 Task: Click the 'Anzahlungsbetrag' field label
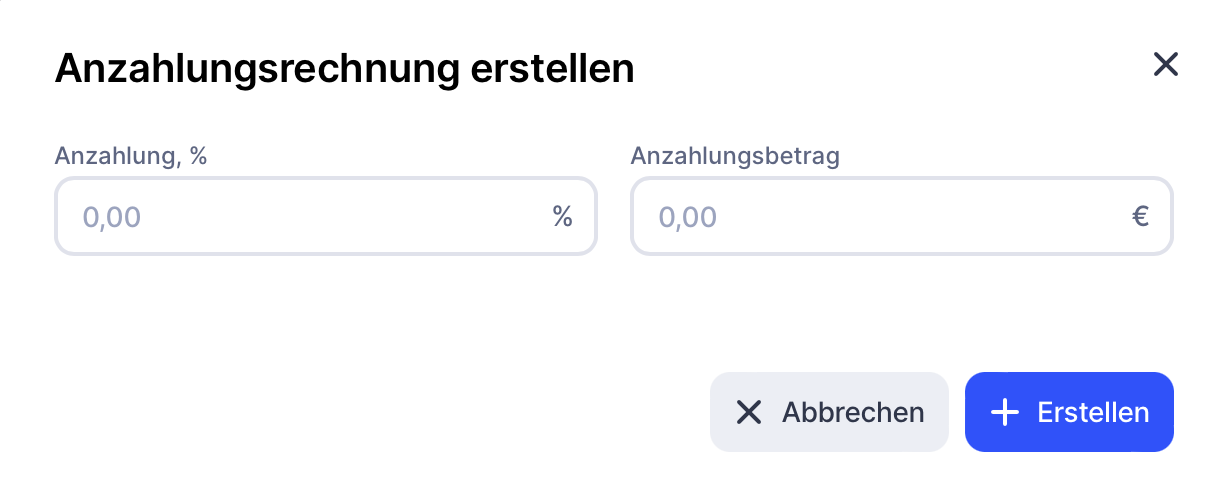tap(735, 156)
